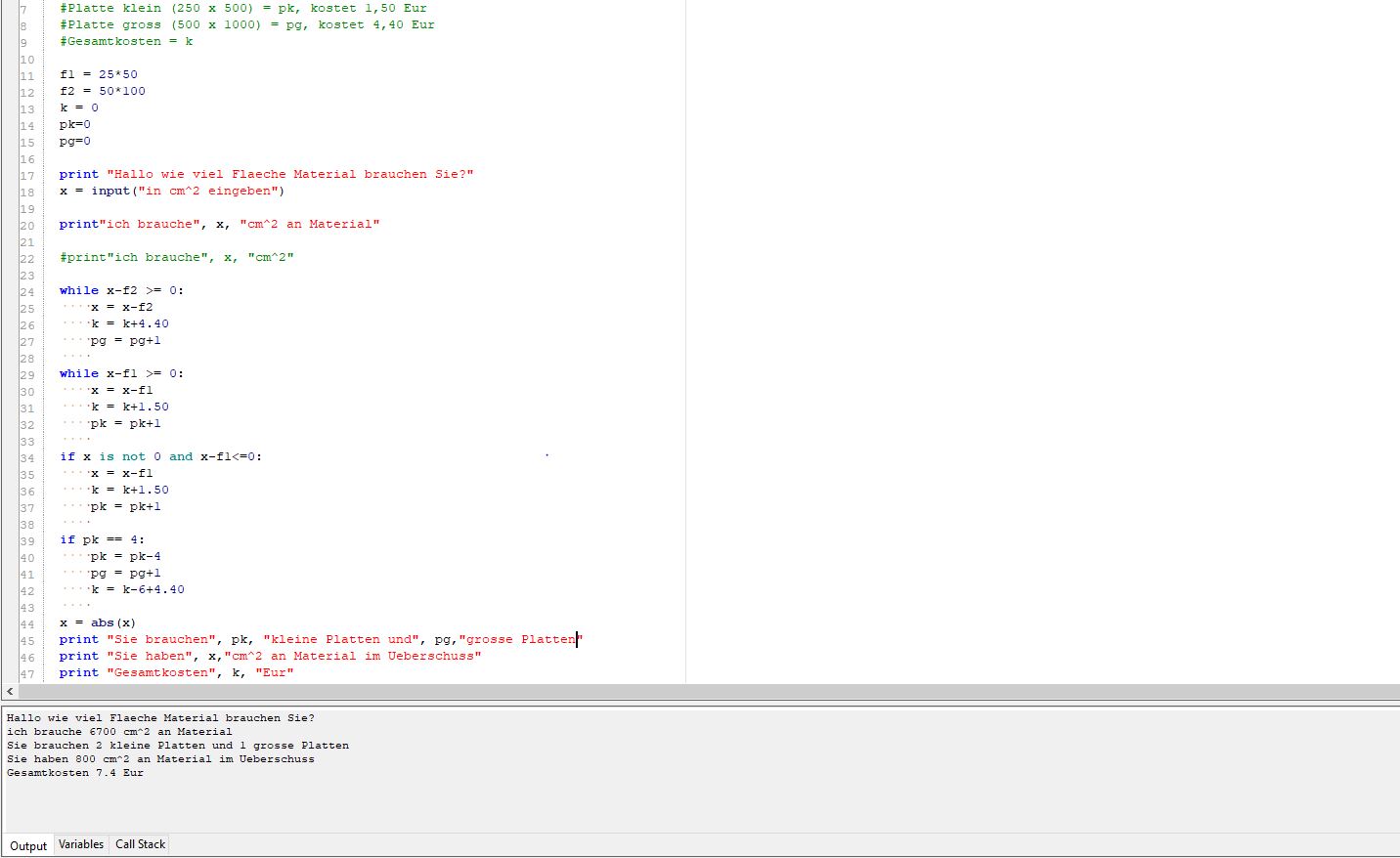Switch to the Variables tab
Viewport: 1400px width, 858px height.
tap(81, 844)
